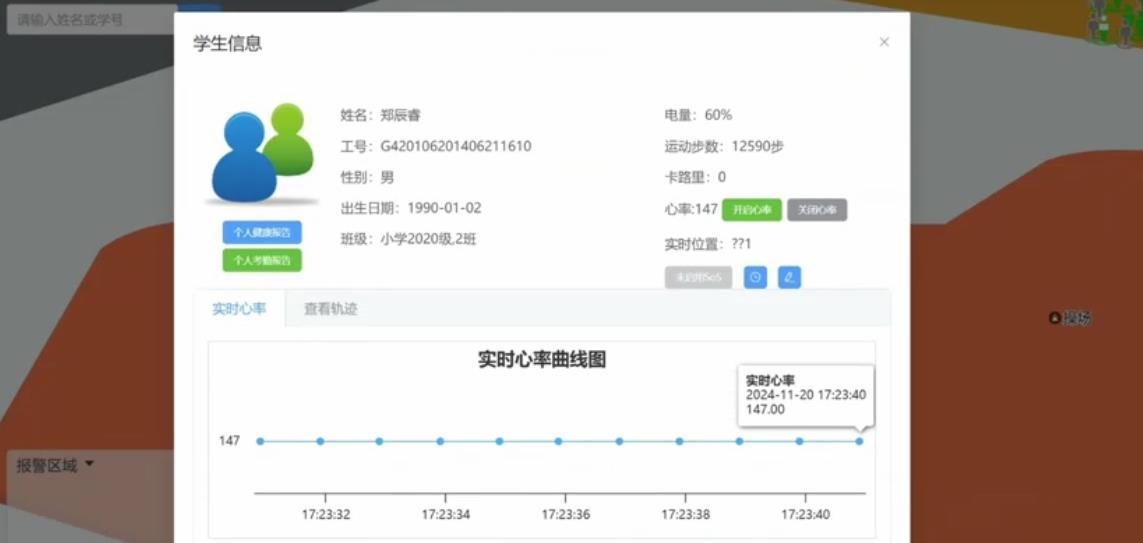
Task: Click the blue clock history icon button
Action: [x=755, y=277]
